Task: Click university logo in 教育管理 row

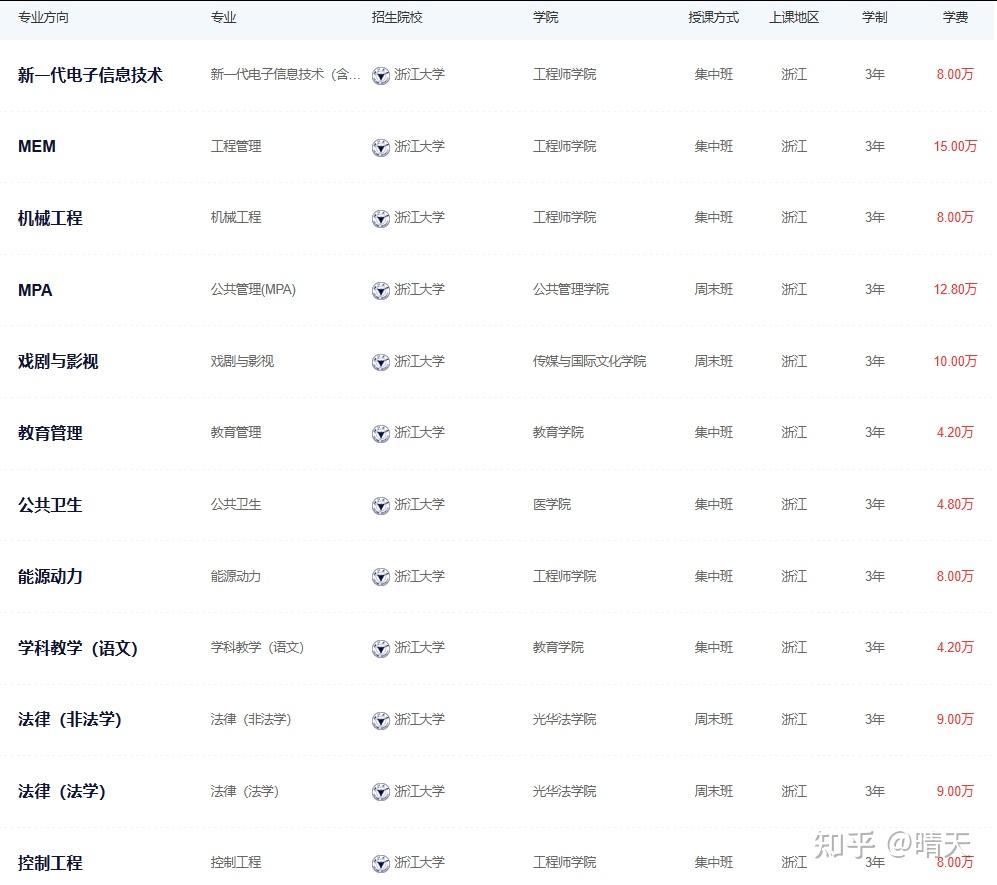Action: pyautogui.click(x=380, y=434)
